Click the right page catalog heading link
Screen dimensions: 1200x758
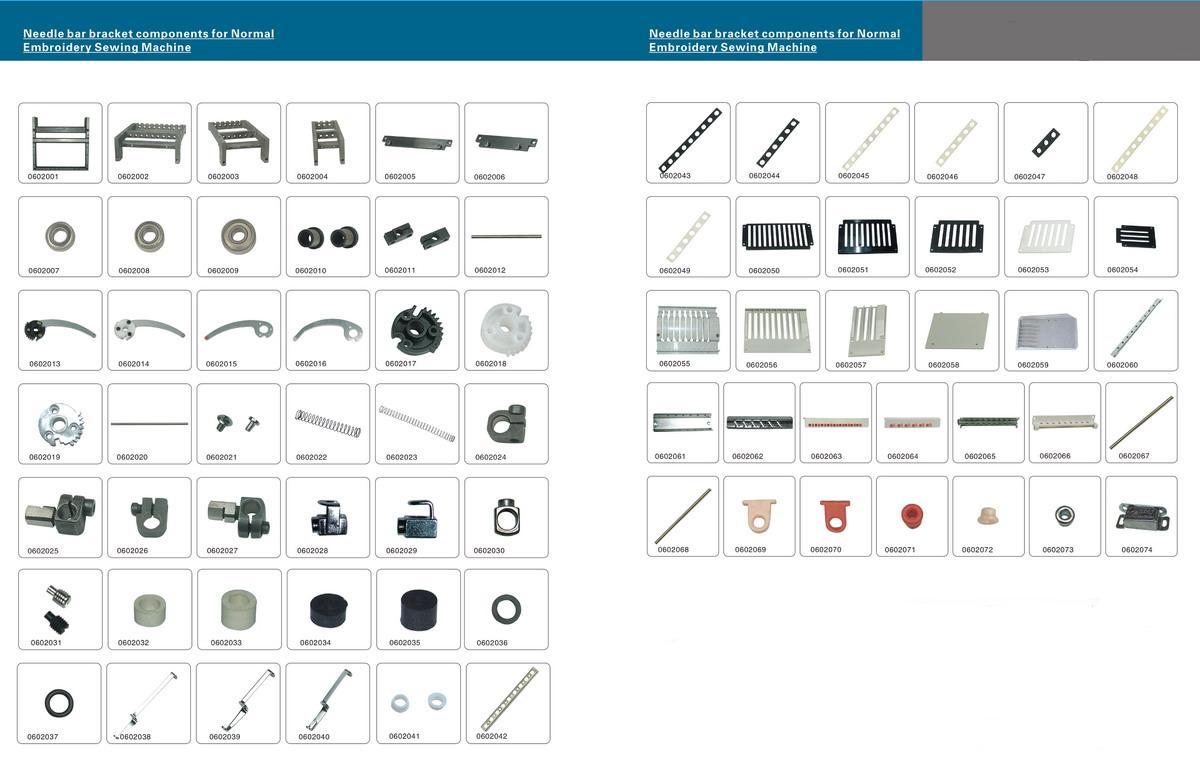[774, 40]
